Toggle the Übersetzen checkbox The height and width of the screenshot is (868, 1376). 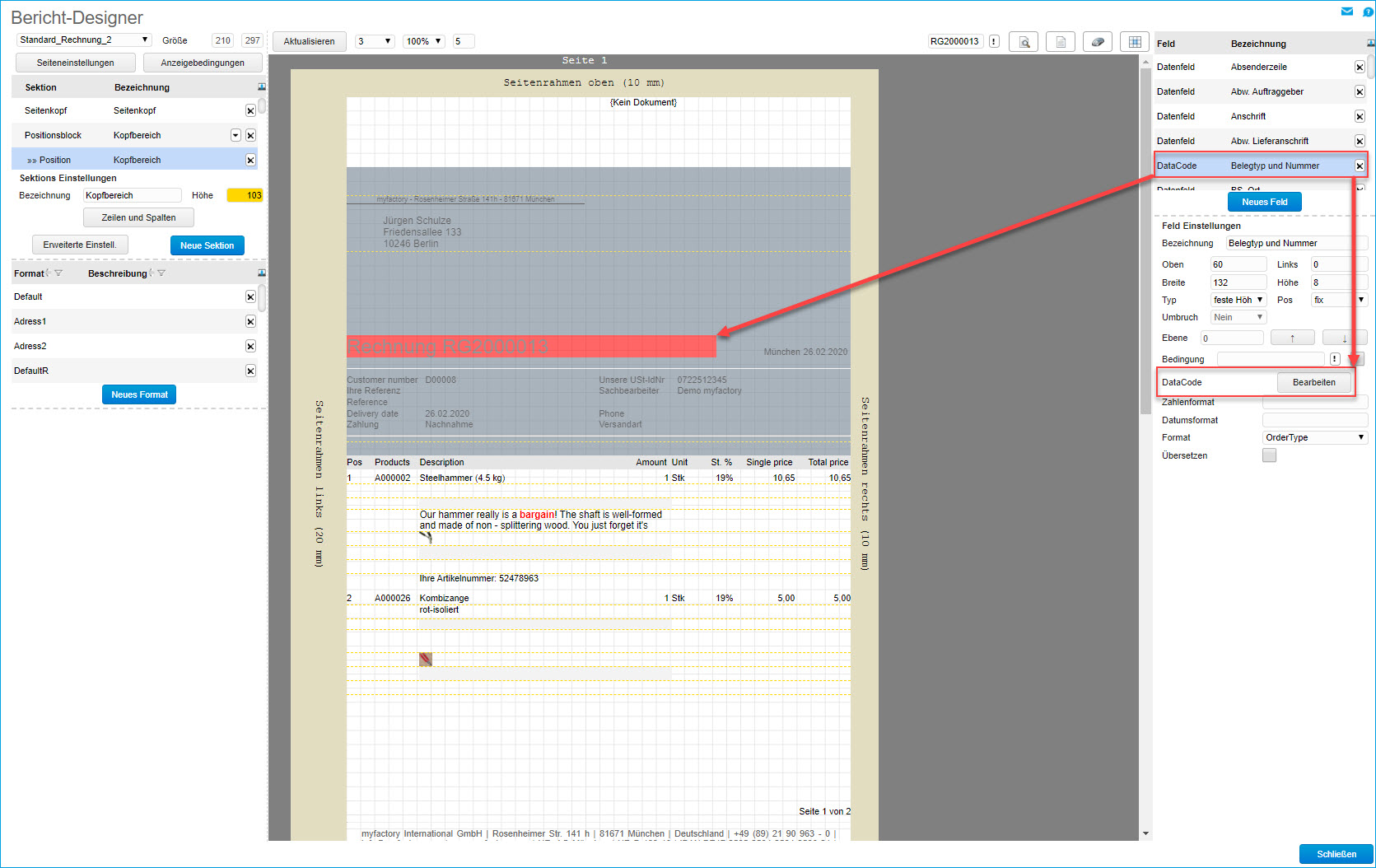pyautogui.click(x=1269, y=455)
